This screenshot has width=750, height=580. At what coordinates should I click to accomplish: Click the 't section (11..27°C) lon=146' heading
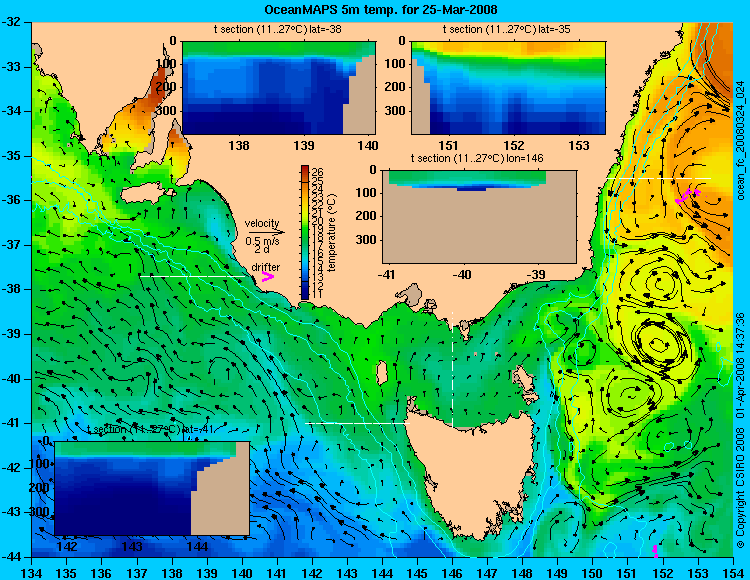click(477, 158)
